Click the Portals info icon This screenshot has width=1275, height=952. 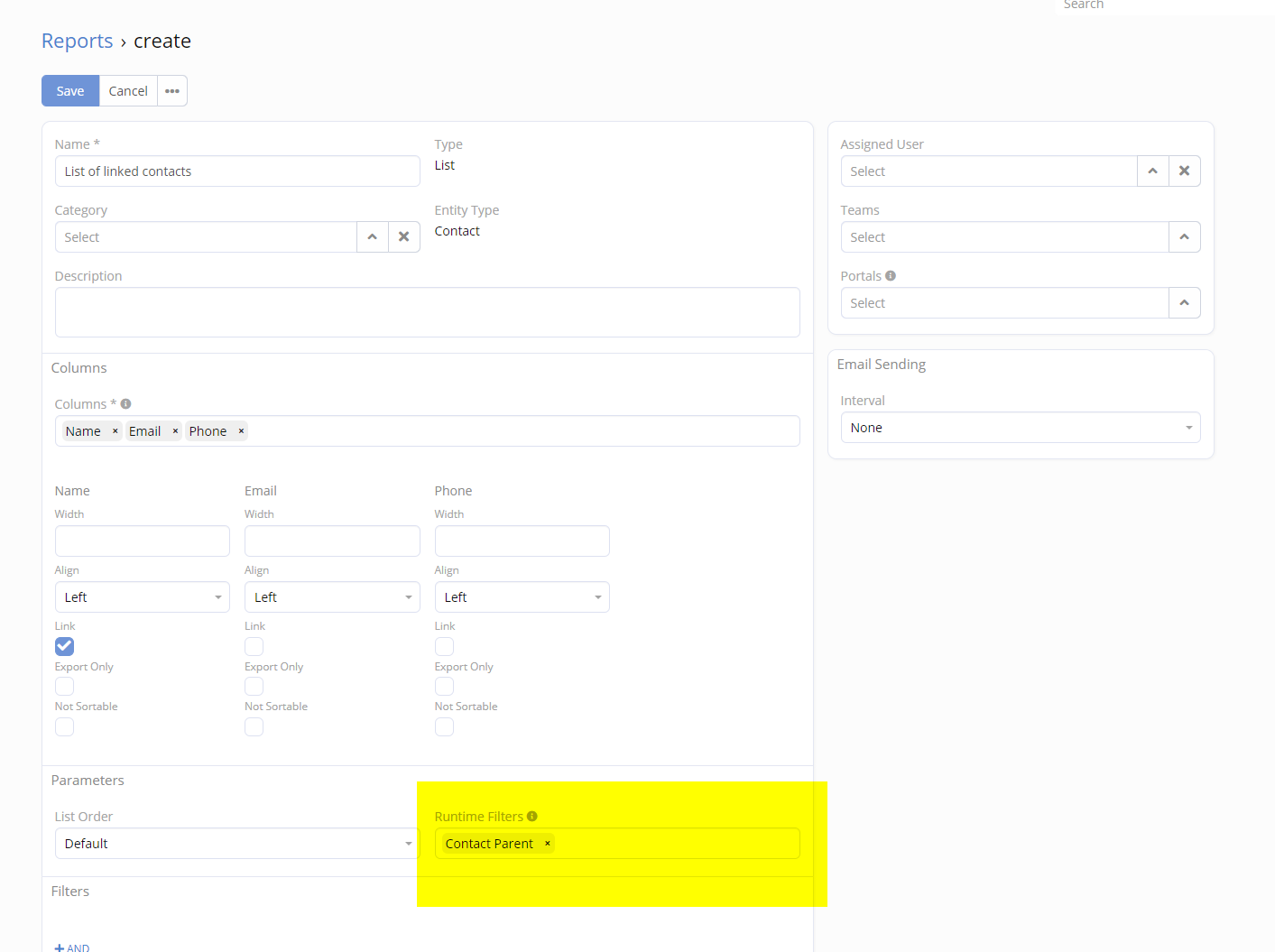tap(891, 276)
